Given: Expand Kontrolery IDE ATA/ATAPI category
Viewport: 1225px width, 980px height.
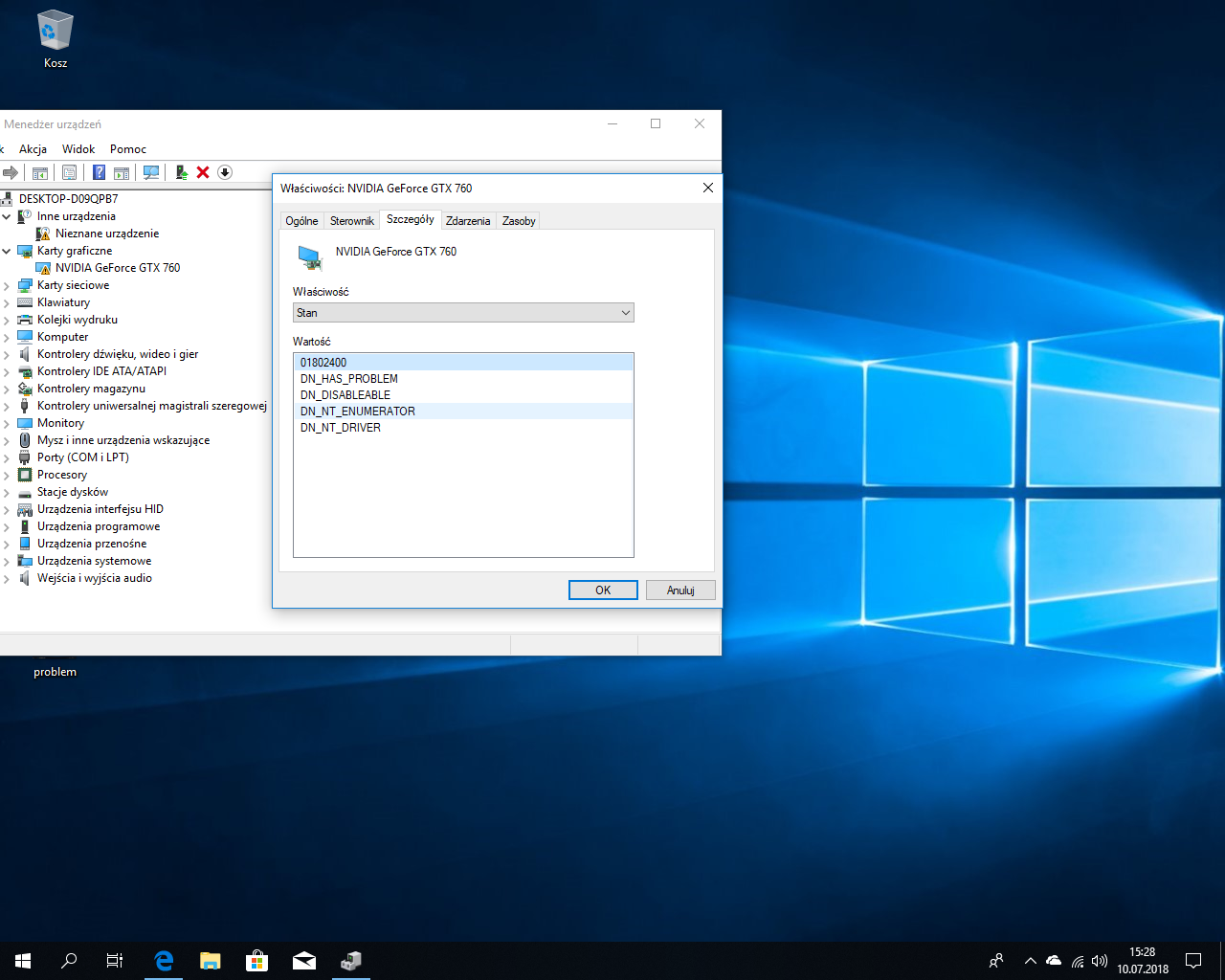Looking at the screenshot, I should (x=7, y=371).
